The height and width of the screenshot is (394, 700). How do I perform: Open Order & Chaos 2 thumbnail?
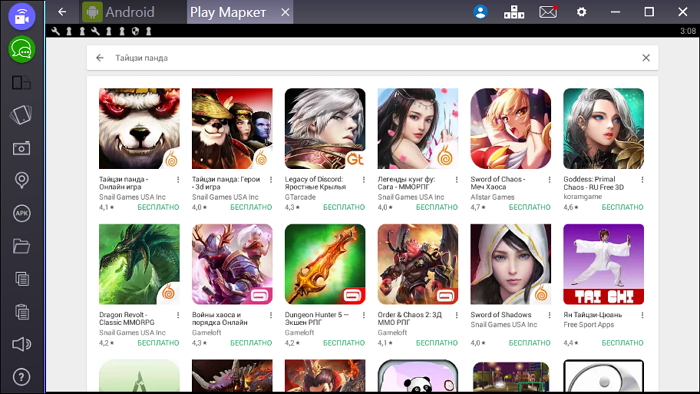pyautogui.click(x=418, y=264)
